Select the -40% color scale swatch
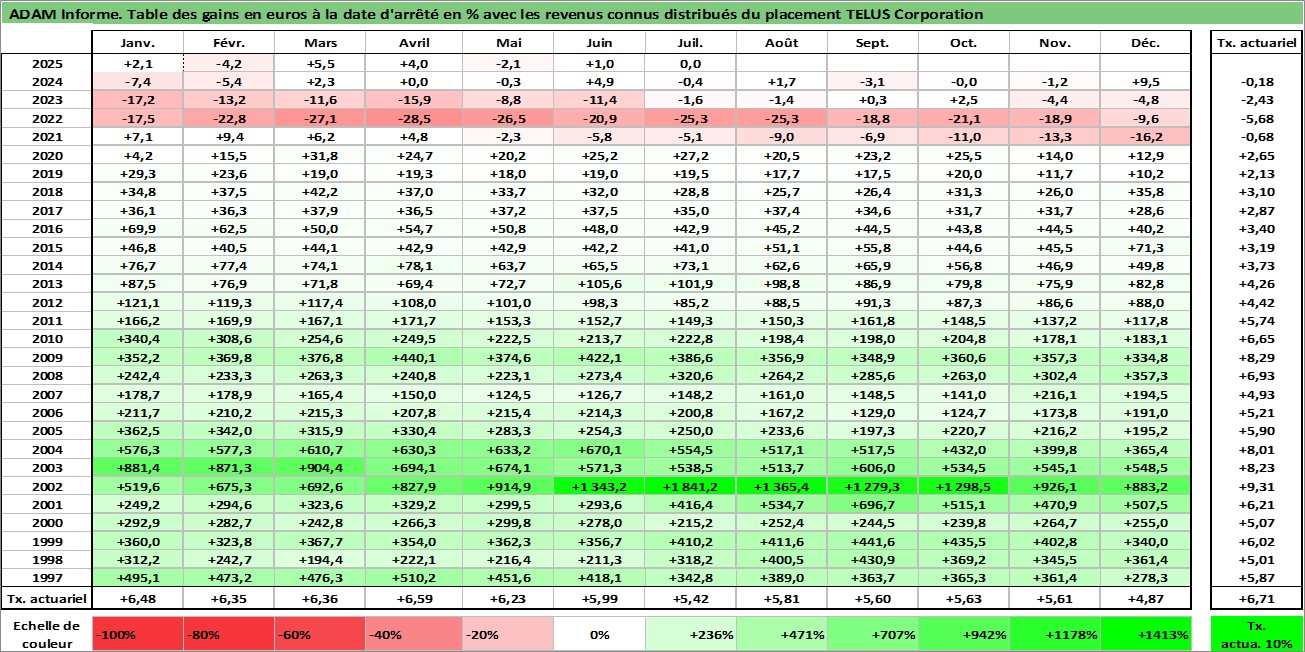The image size is (1305, 652). [x=412, y=634]
